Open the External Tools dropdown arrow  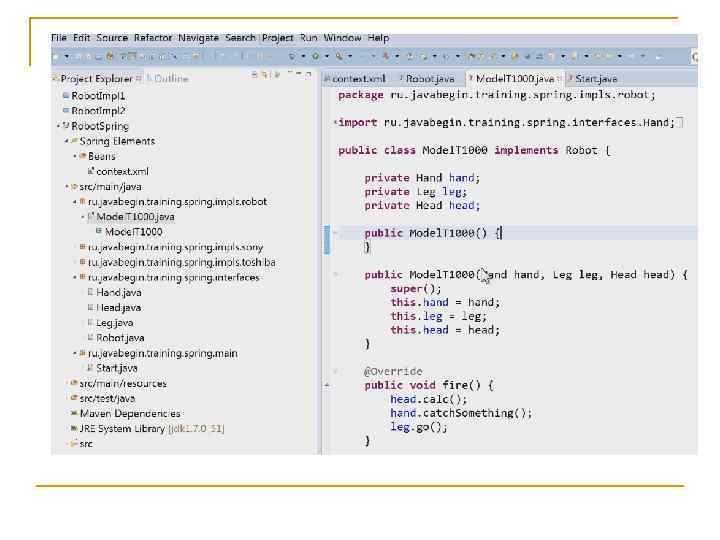point(350,56)
